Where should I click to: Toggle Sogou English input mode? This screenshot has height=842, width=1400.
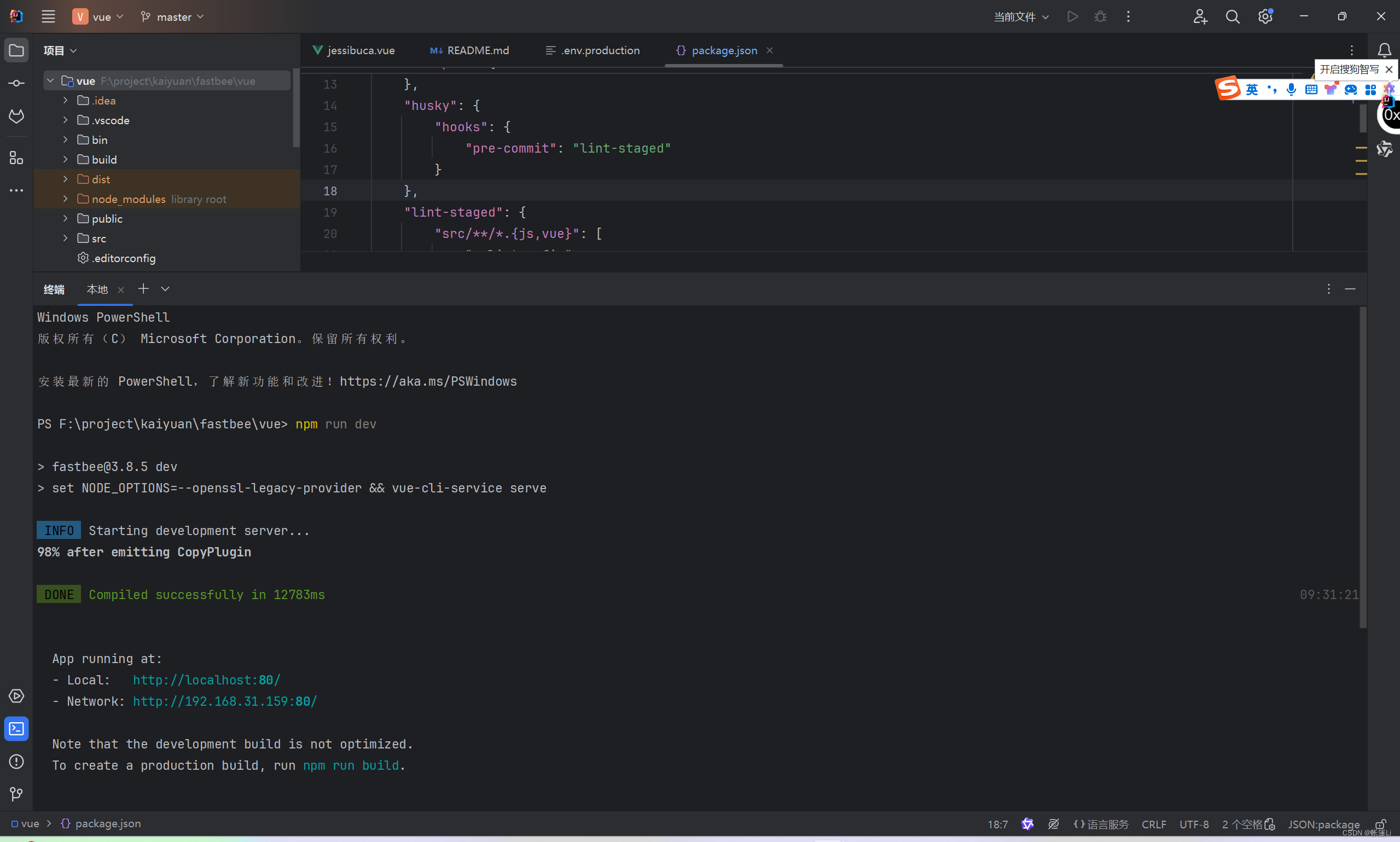(1251, 90)
